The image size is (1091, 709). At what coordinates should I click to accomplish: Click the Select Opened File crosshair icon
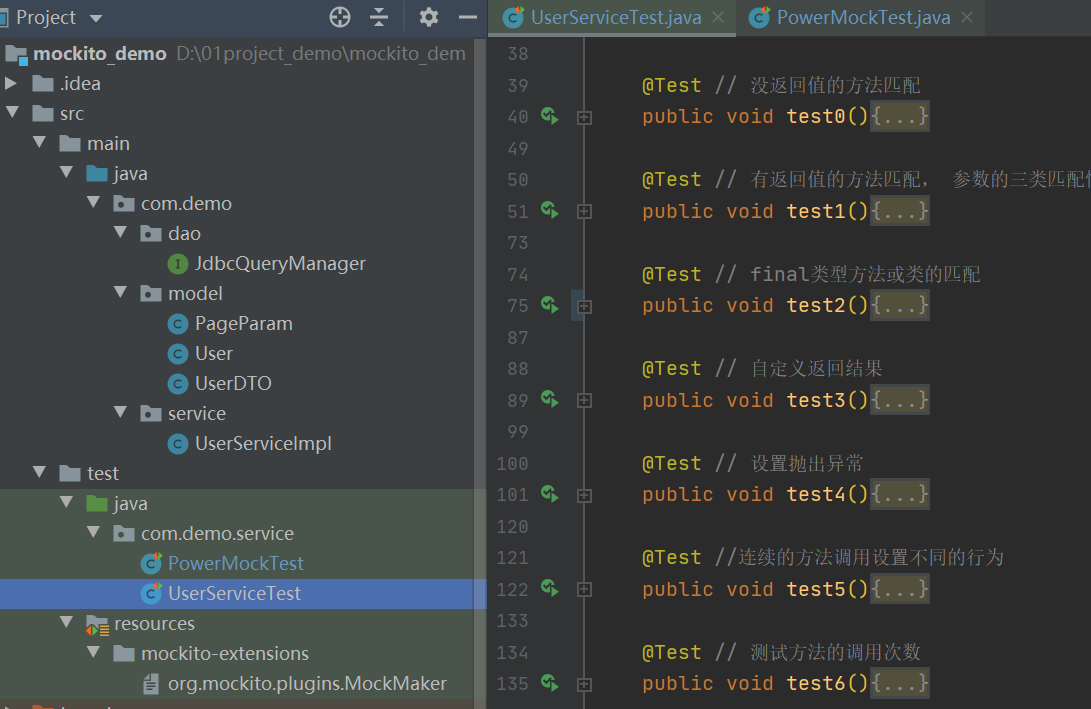pos(339,17)
